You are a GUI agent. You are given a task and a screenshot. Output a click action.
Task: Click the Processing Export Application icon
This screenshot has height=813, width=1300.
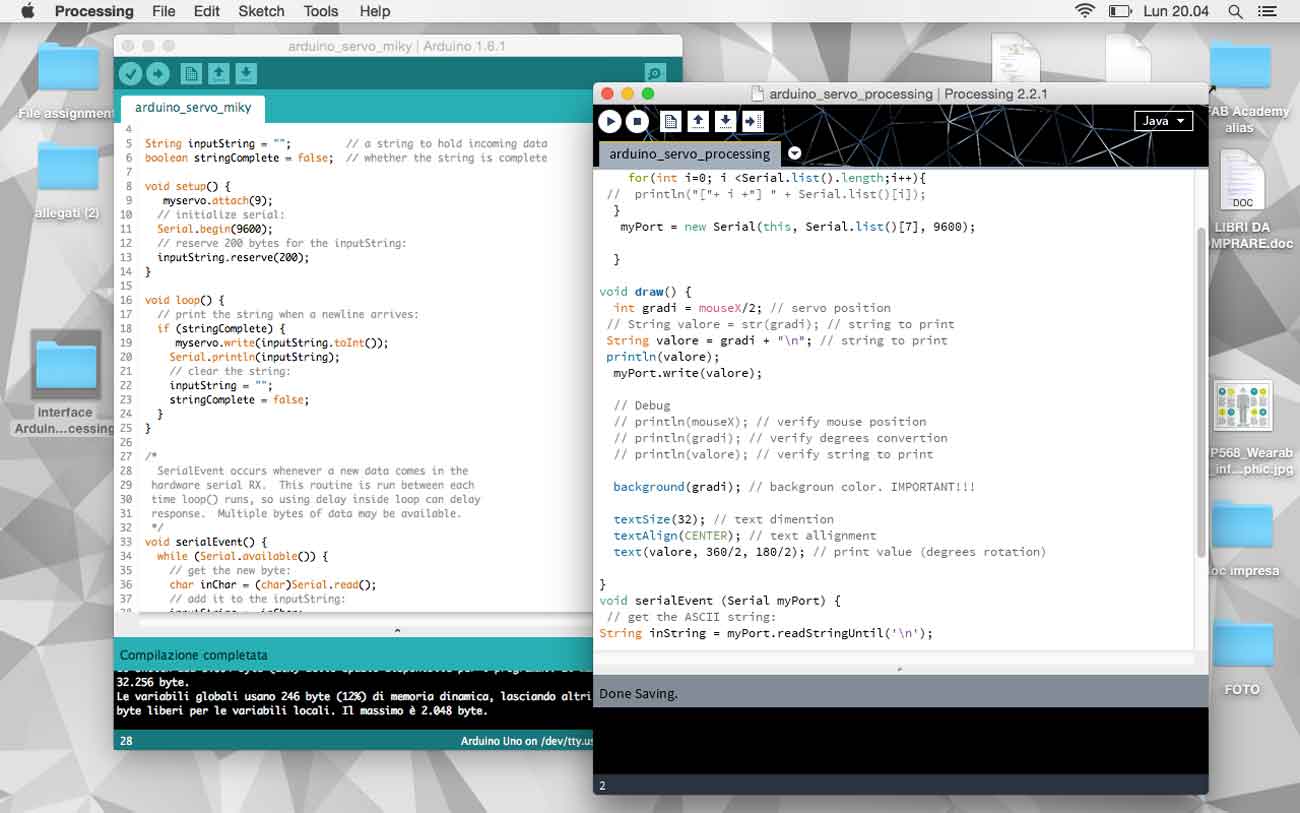[753, 121]
